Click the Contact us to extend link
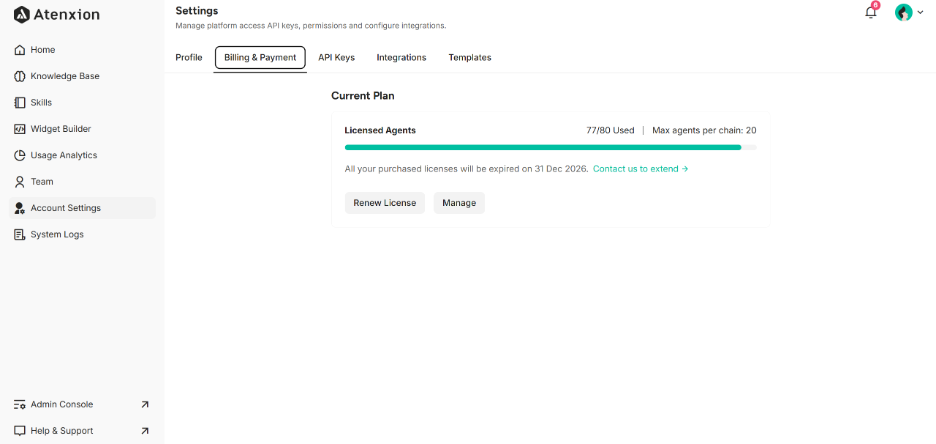 pyautogui.click(x=641, y=169)
